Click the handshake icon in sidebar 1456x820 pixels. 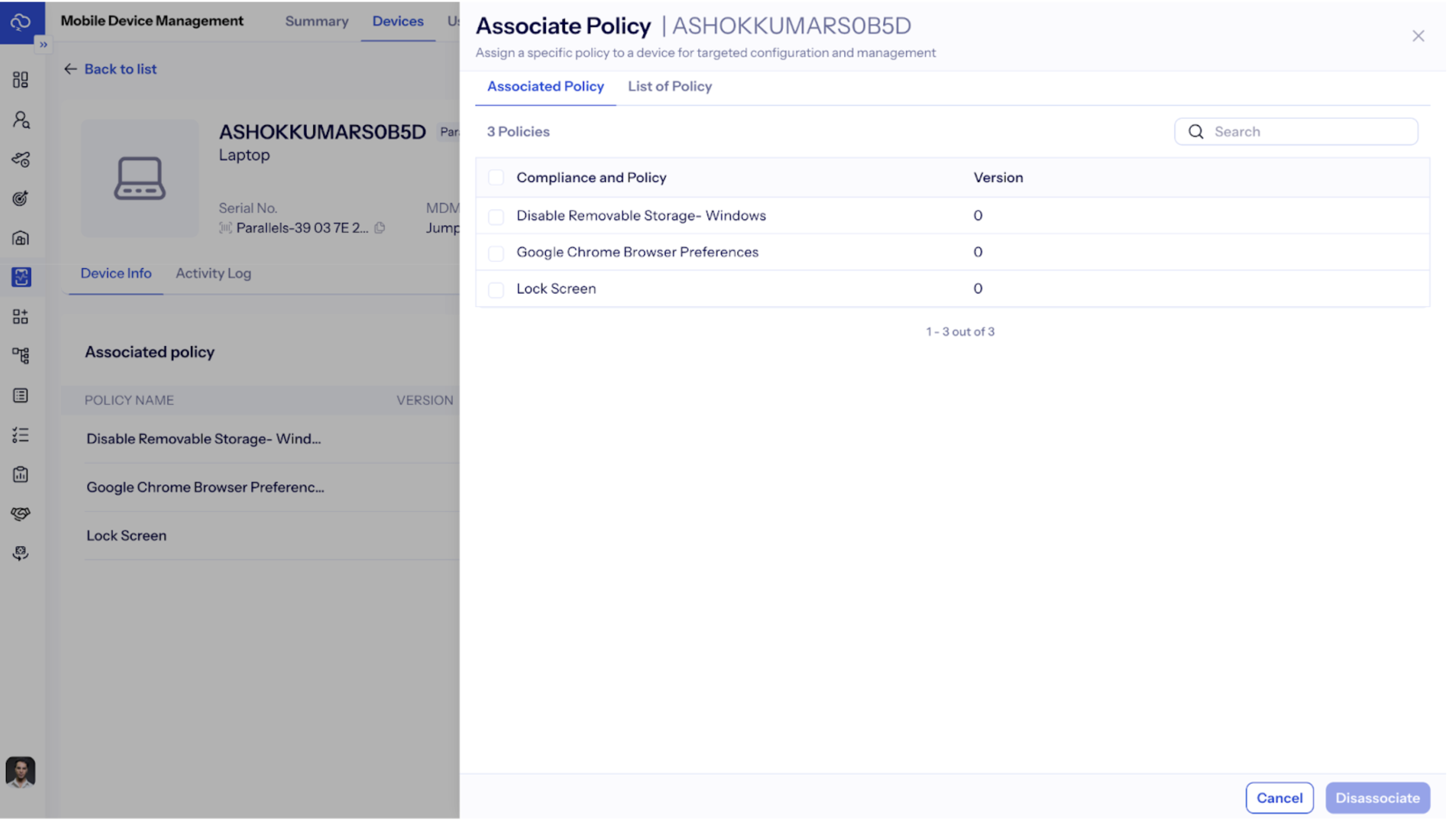pyautogui.click(x=20, y=513)
